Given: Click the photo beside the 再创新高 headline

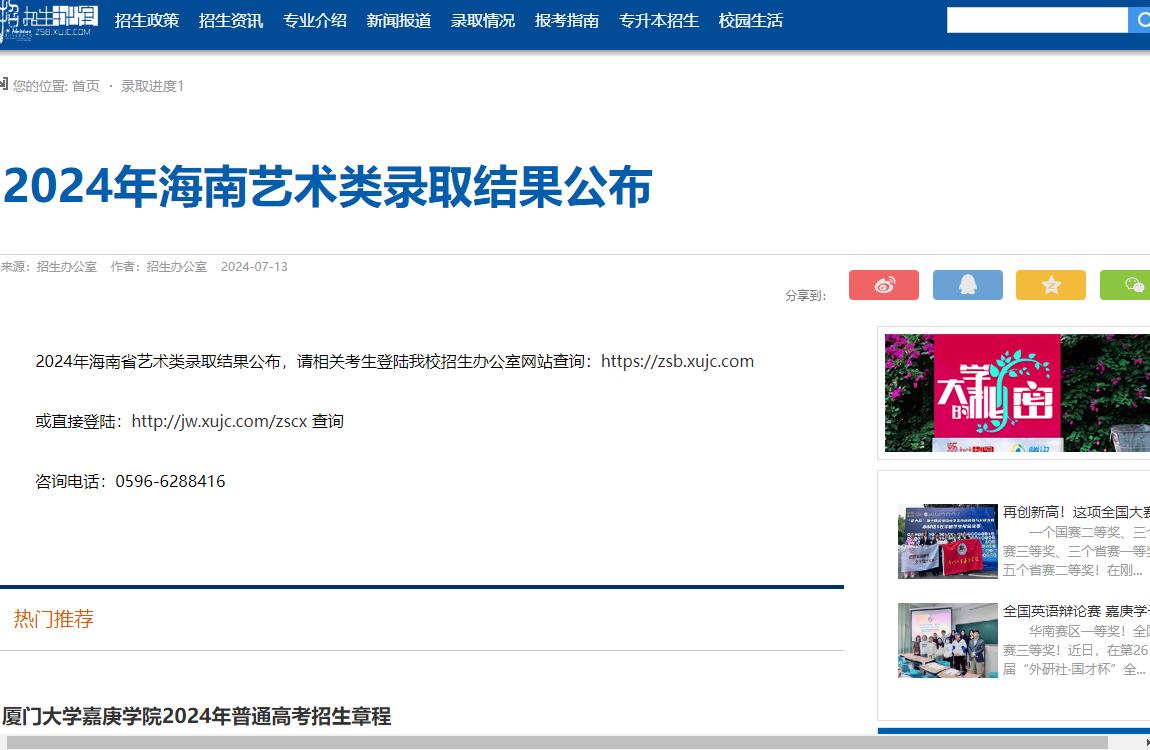Looking at the screenshot, I should pos(947,541).
